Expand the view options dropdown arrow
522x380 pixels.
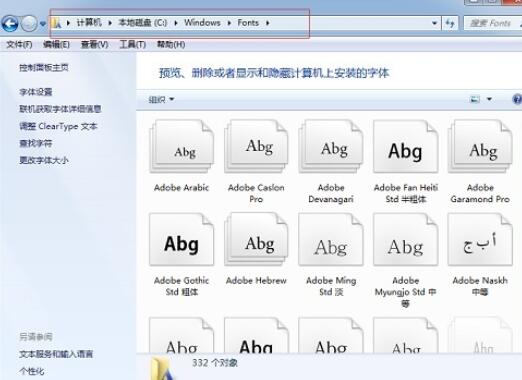489,99
